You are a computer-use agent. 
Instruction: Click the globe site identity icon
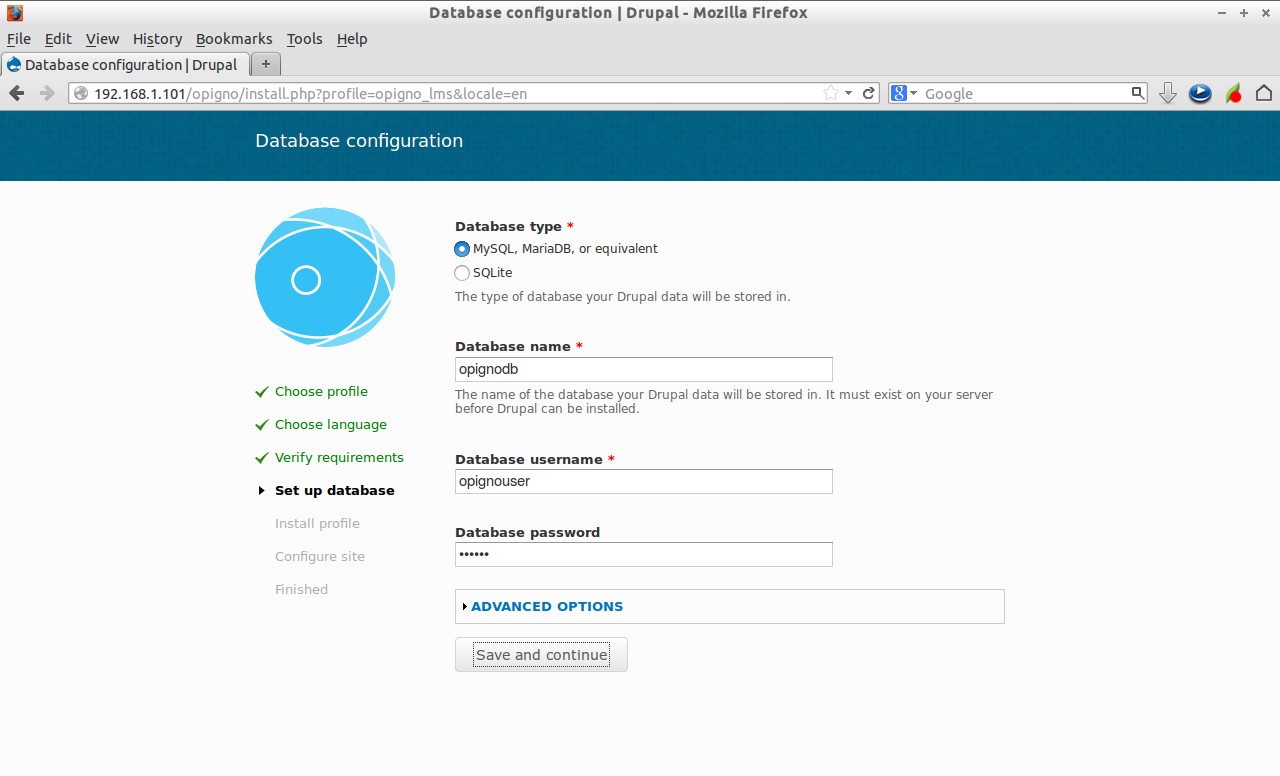(x=81, y=93)
